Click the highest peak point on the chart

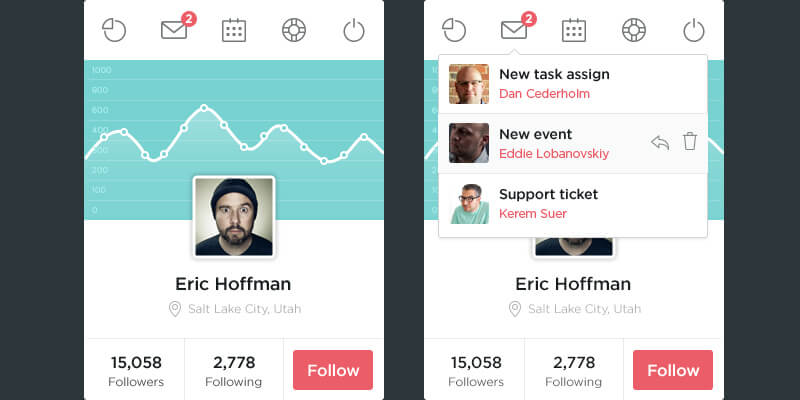[x=204, y=107]
